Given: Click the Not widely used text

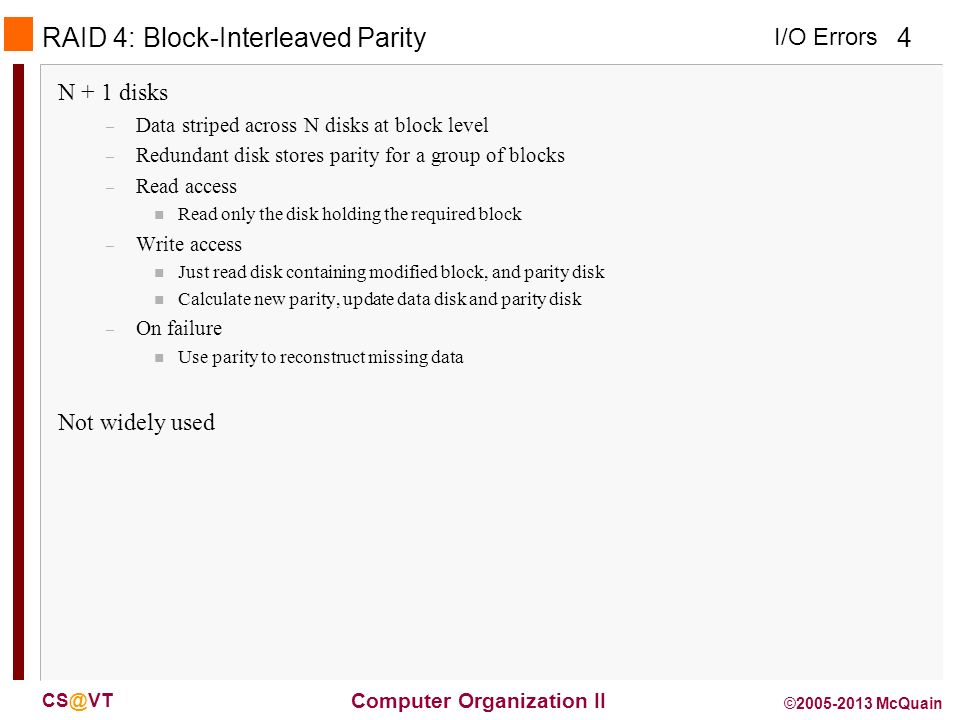Looking at the screenshot, I should tap(137, 423).
